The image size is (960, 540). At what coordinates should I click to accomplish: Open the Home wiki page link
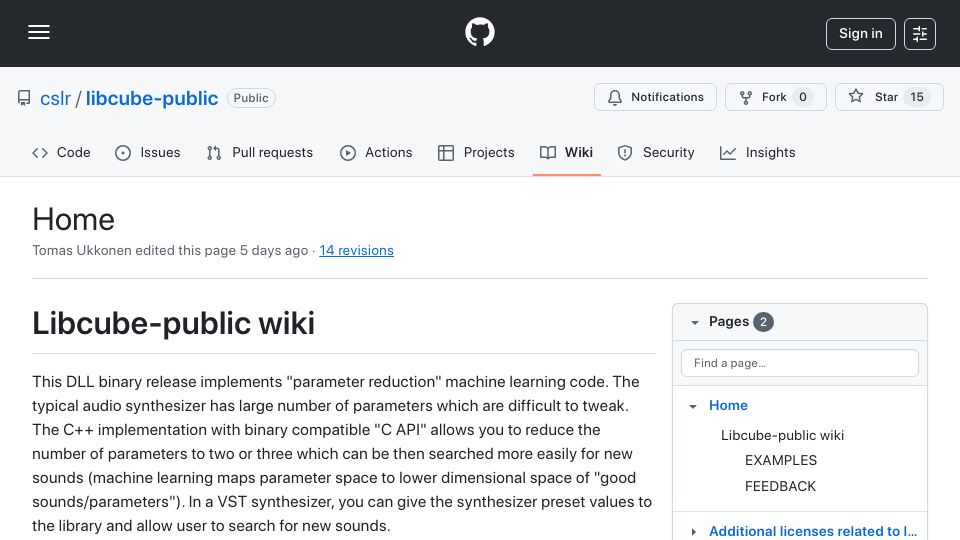[x=728, y=405]
